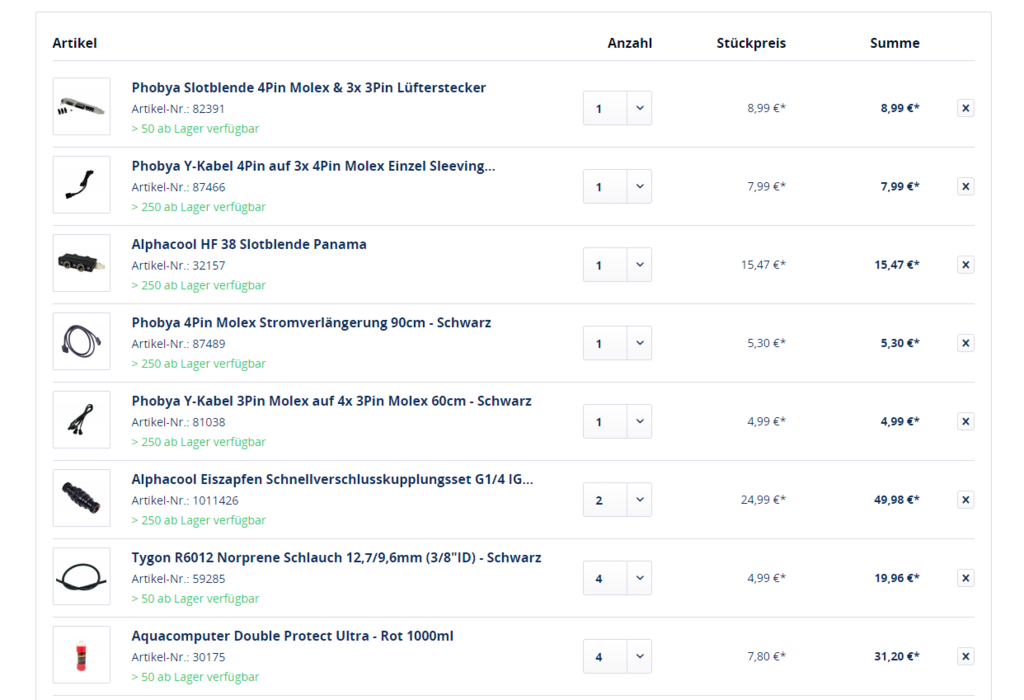Change quantity of Tygon R6012 Schlauch

(x=617, y=578)
